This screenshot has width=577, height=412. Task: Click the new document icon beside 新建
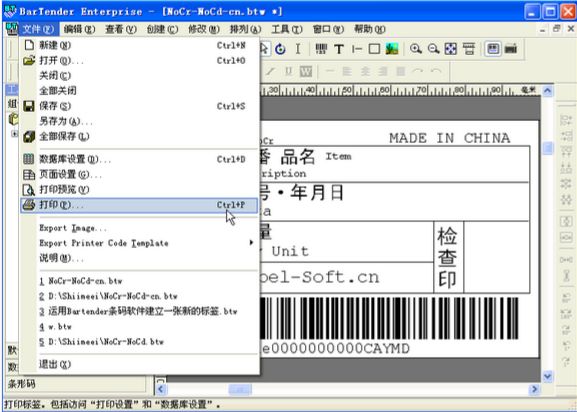29,45
